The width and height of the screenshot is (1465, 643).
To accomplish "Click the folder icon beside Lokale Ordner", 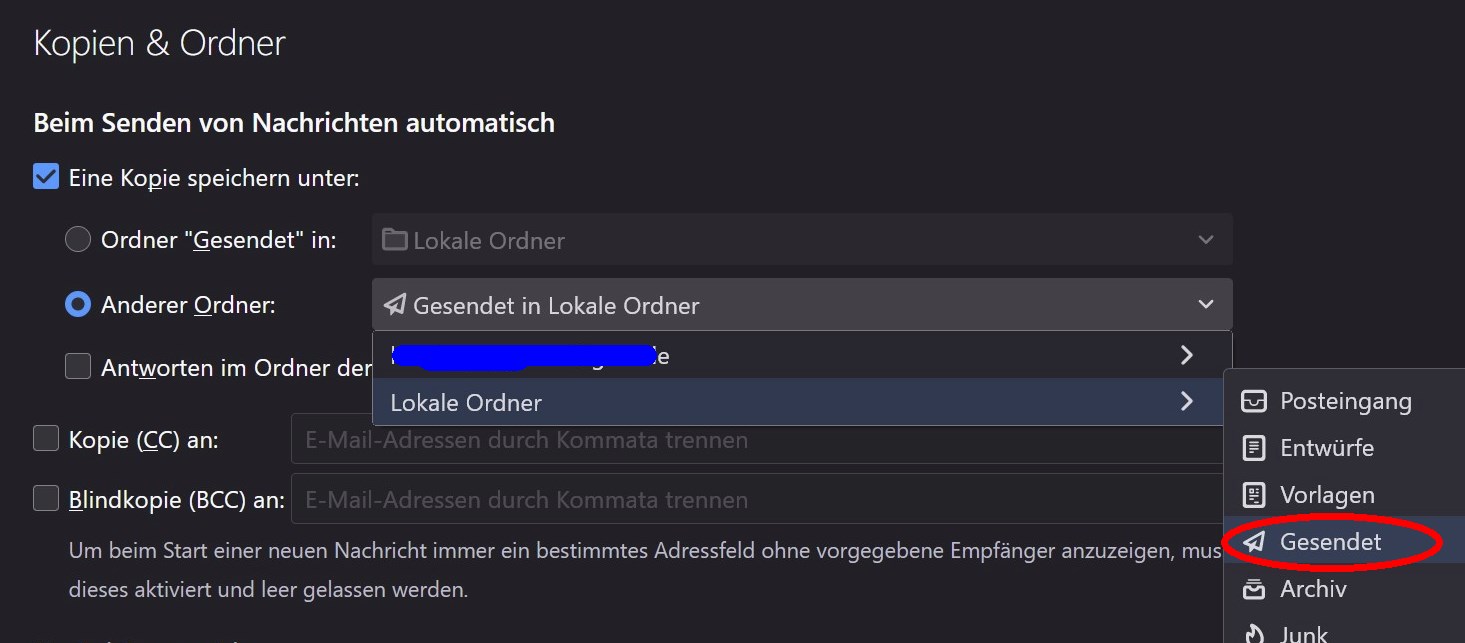I will (x=395, y=240).
